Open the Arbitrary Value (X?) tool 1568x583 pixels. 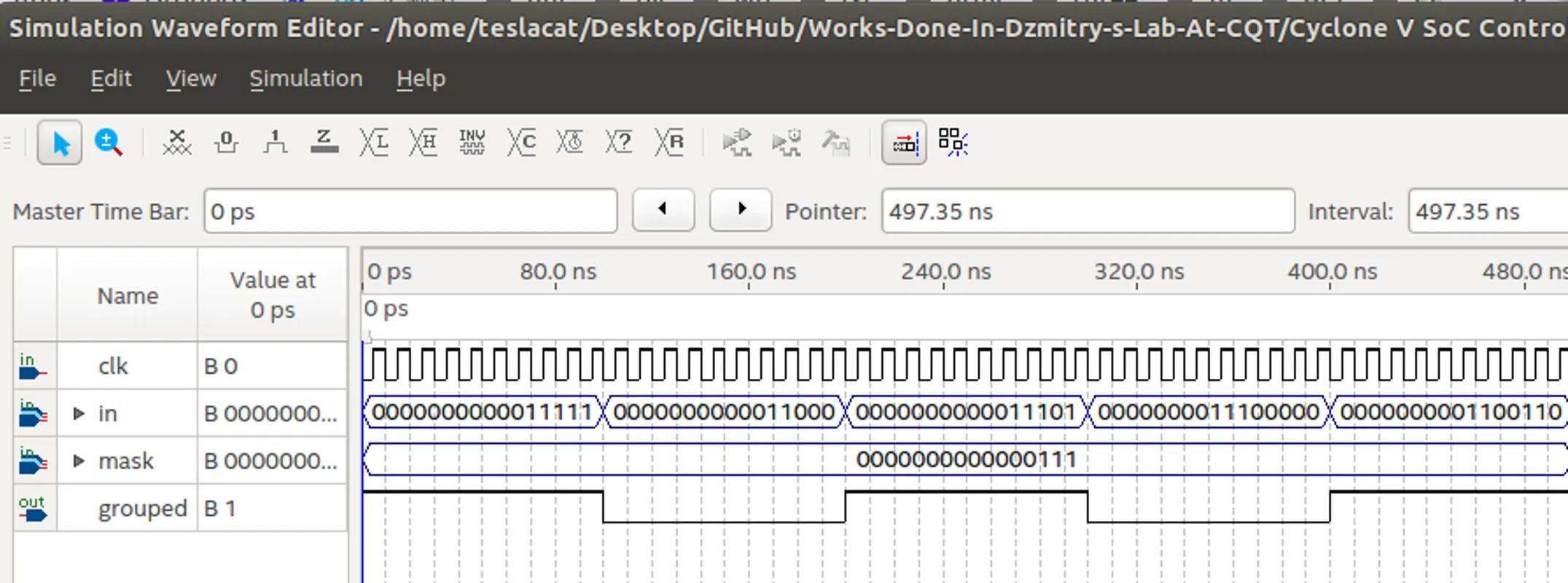(620, 143)
